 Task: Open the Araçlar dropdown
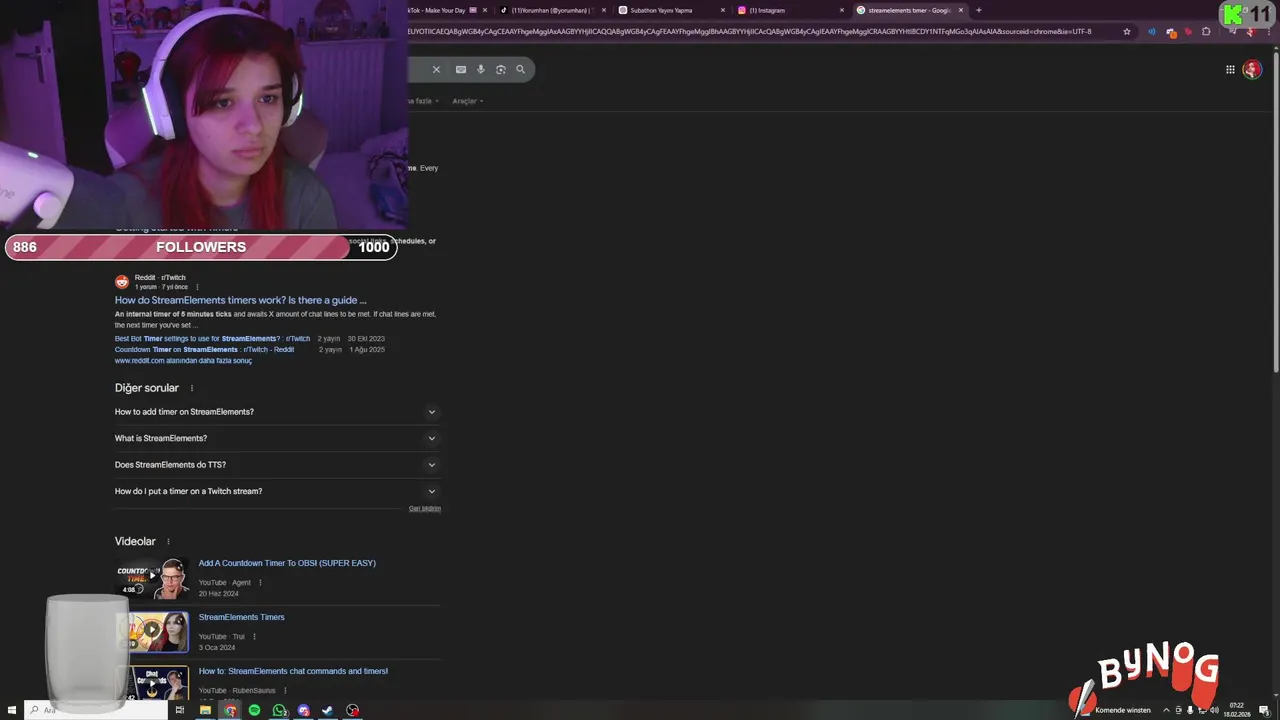tap(467, 101)
